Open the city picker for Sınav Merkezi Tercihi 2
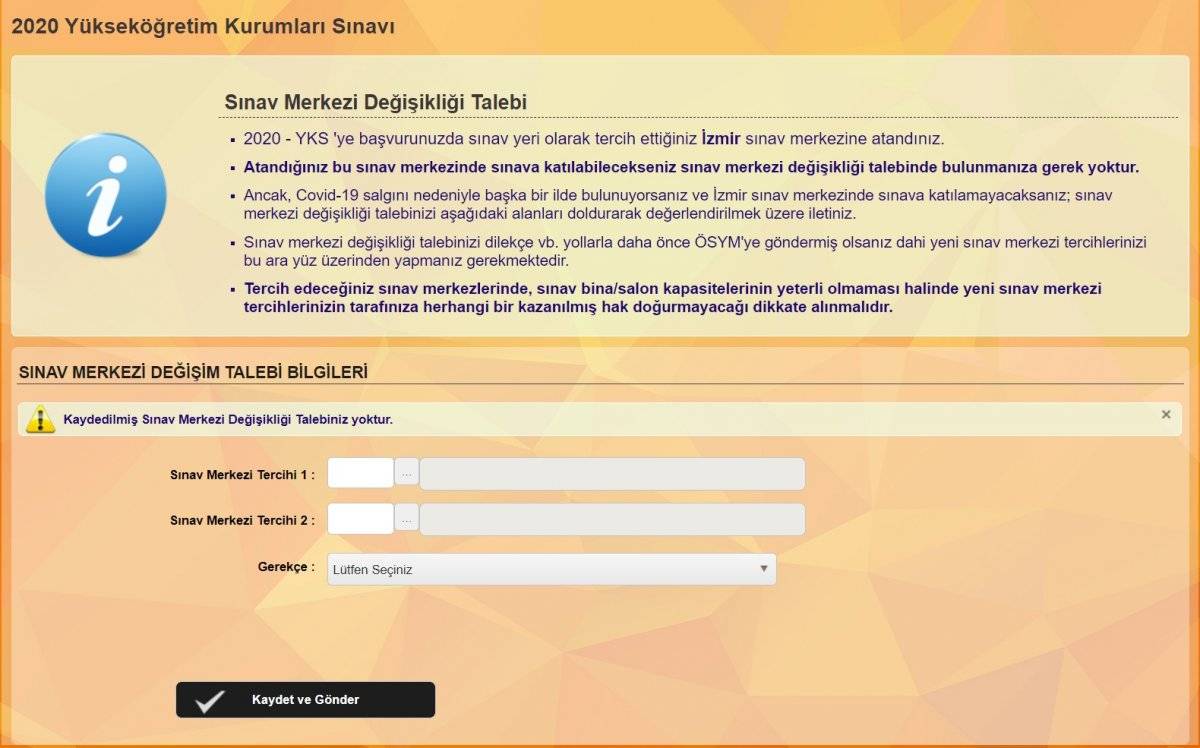This screenshot has width=1200, height=748. (406, 519)
